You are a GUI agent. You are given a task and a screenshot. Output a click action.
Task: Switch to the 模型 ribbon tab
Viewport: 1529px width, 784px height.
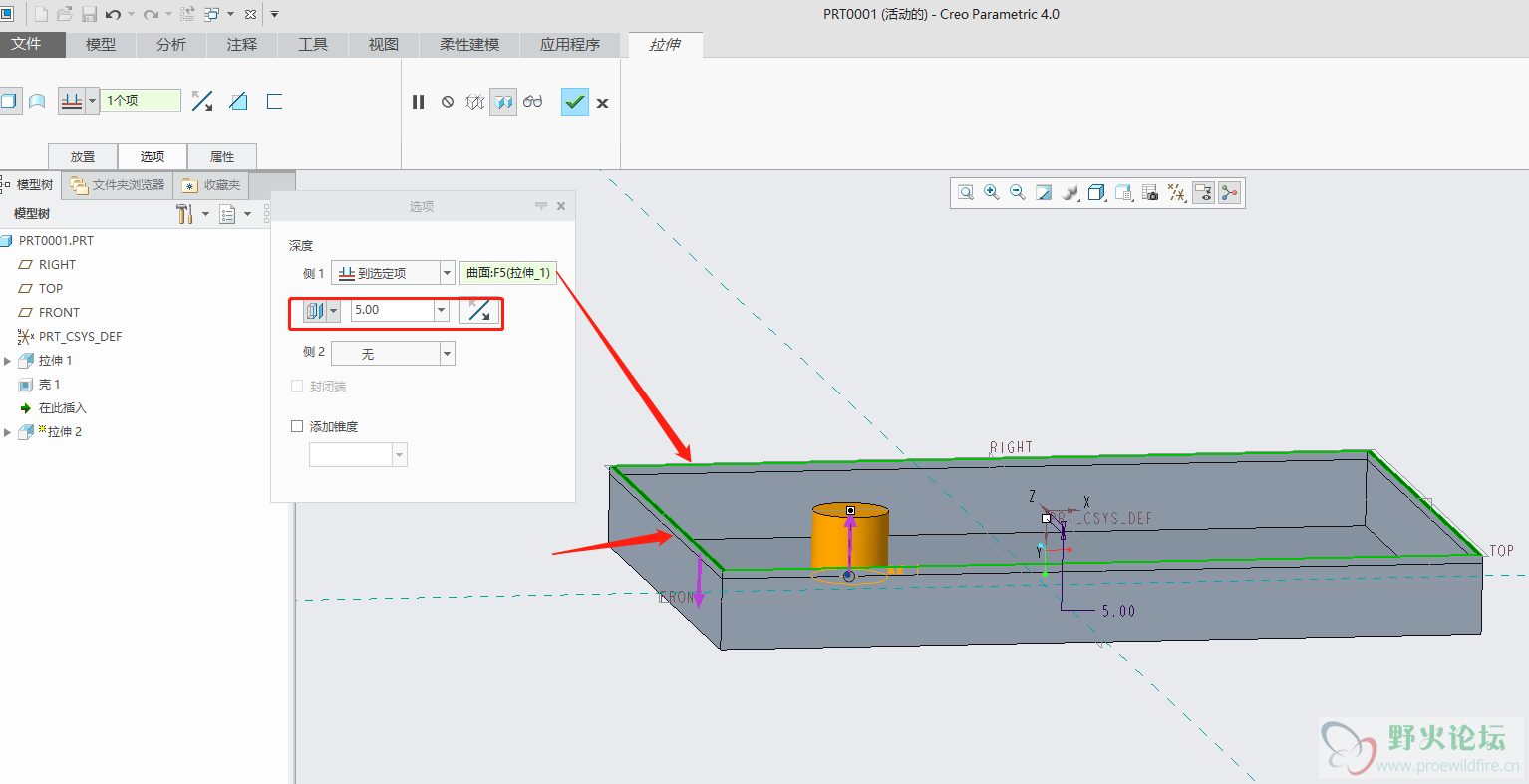101,44
